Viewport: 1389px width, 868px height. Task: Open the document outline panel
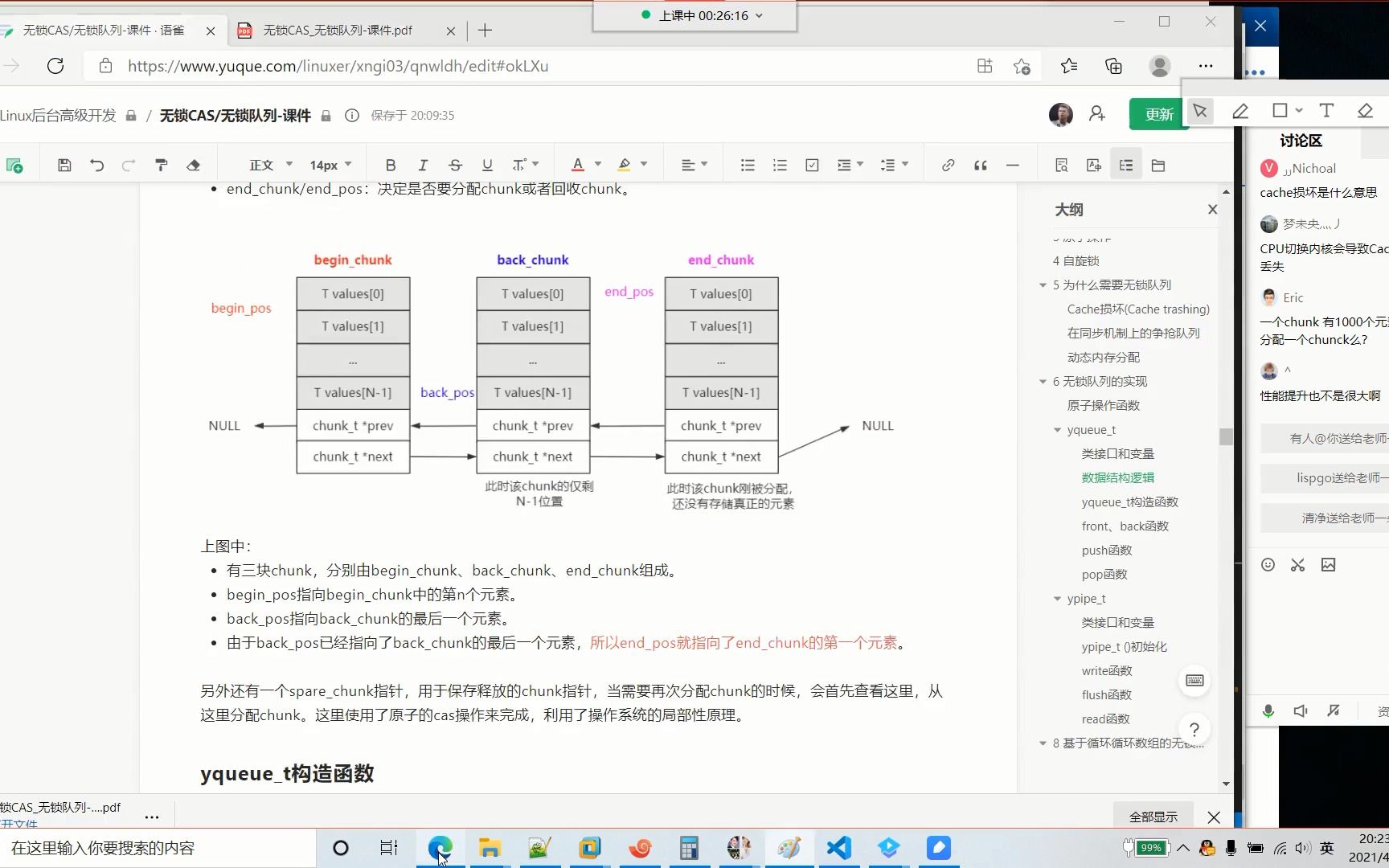click(x=1125, y=164)
